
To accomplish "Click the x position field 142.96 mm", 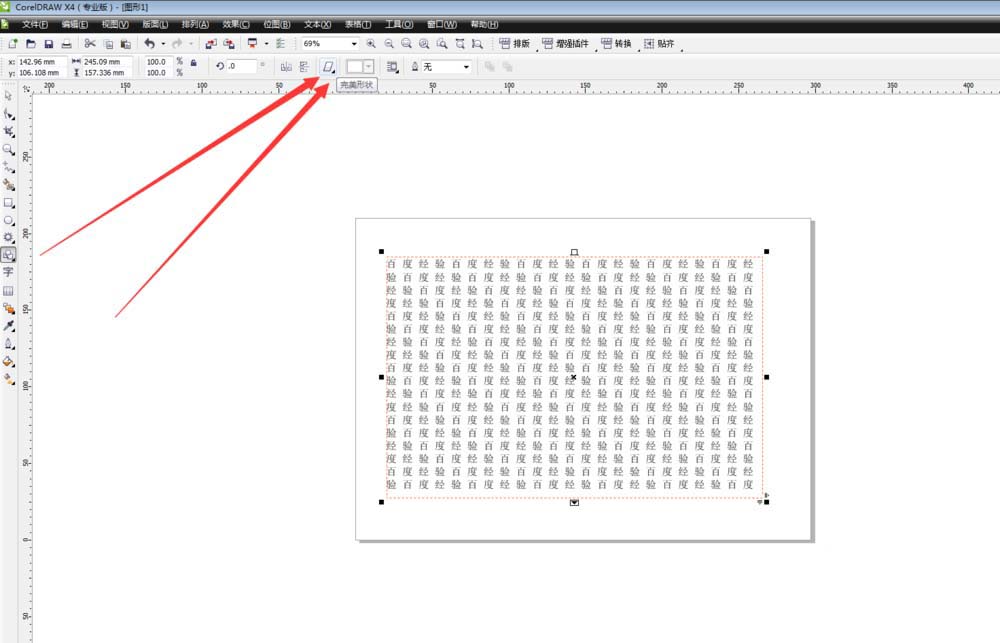I will click(41, 62).
